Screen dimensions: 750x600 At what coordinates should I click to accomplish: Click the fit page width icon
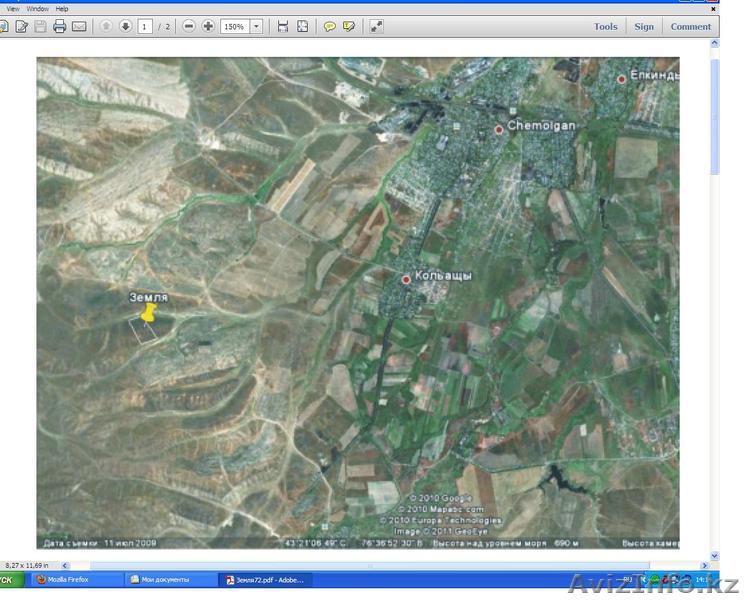(x=283, y=26)
